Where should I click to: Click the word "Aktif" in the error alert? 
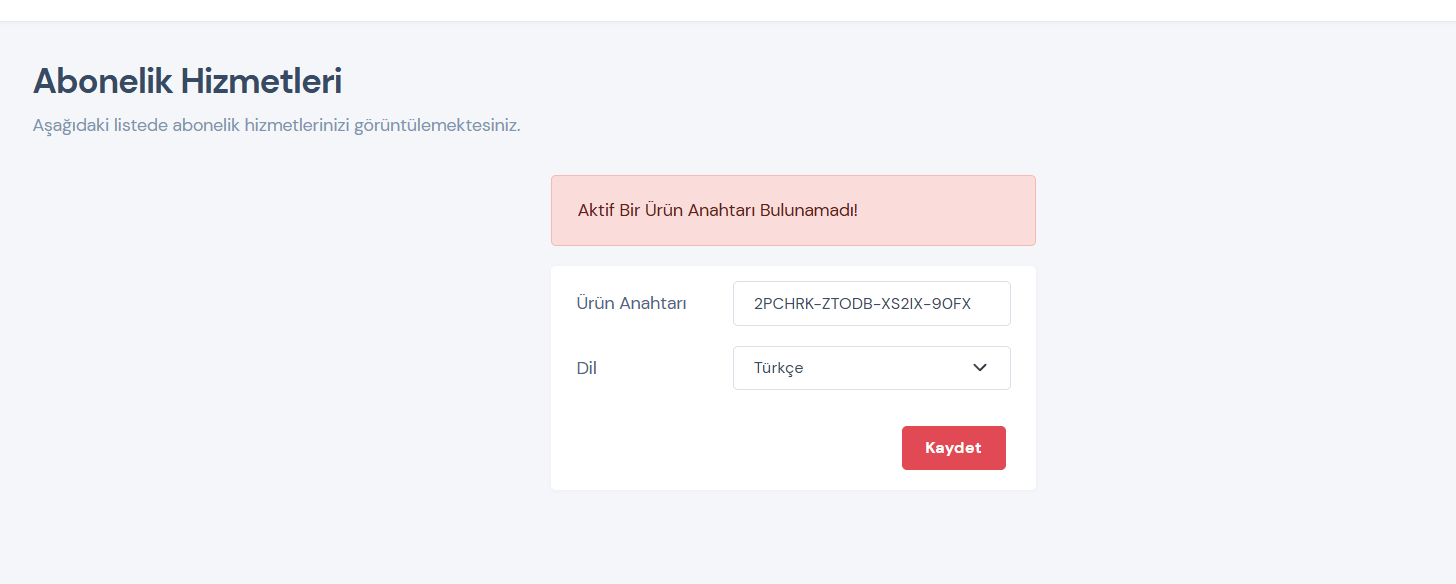click(594, 211)
